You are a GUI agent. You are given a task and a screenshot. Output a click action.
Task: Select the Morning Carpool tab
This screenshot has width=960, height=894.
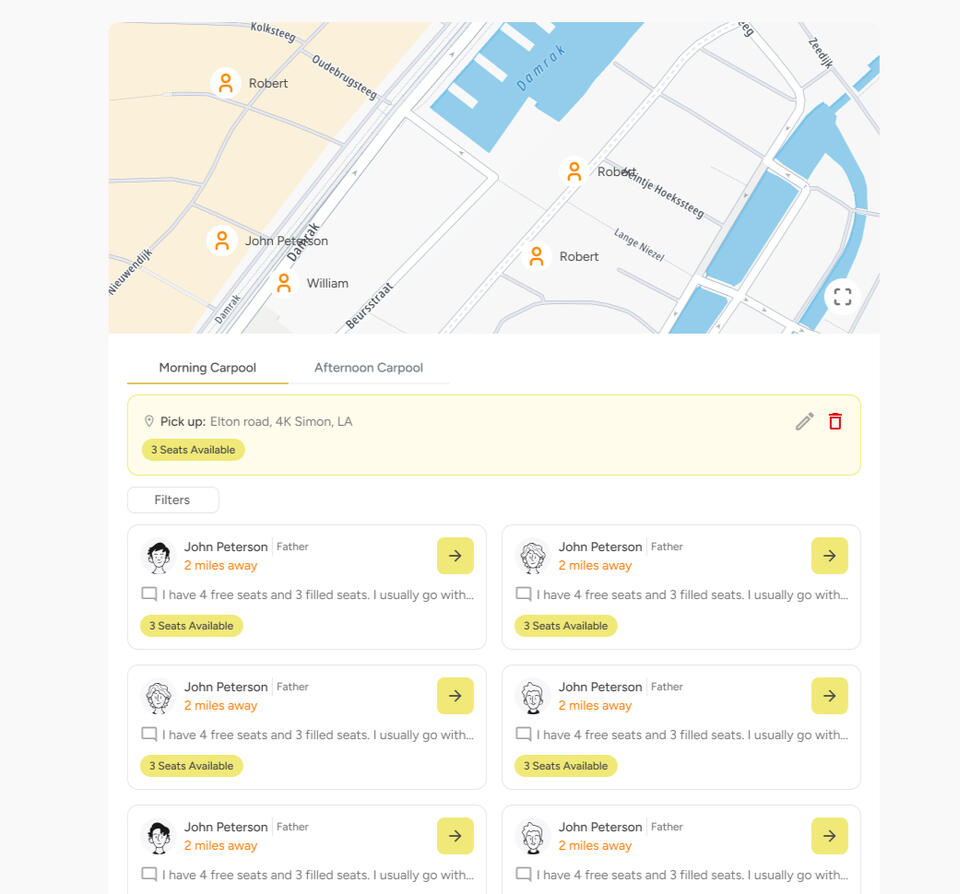(x=207, y=368)
